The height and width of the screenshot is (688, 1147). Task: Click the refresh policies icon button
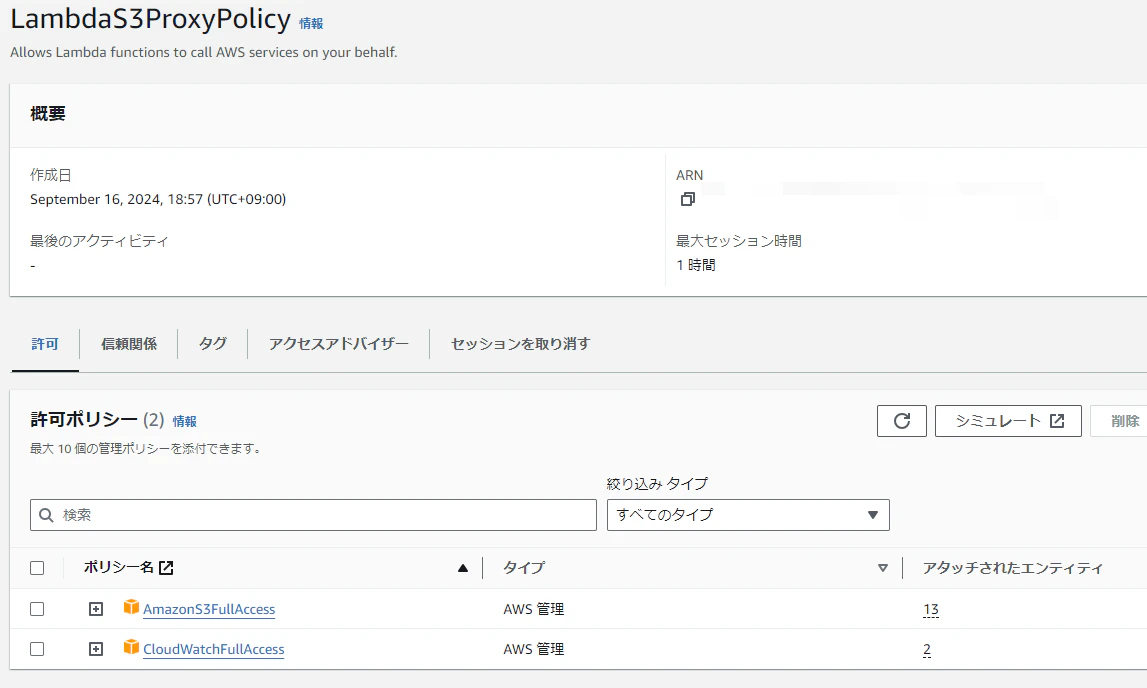coord(901,421)
